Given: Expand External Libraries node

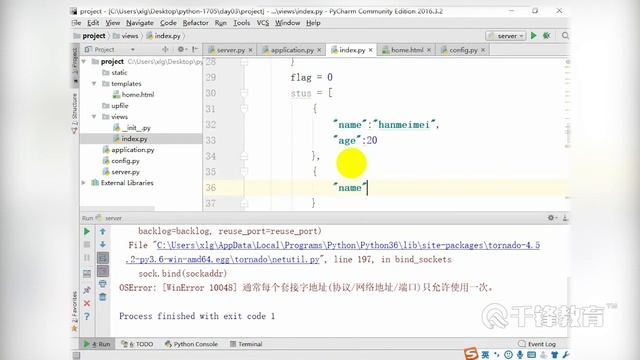Looking at the screenshot, I should [x=84, y=183].
